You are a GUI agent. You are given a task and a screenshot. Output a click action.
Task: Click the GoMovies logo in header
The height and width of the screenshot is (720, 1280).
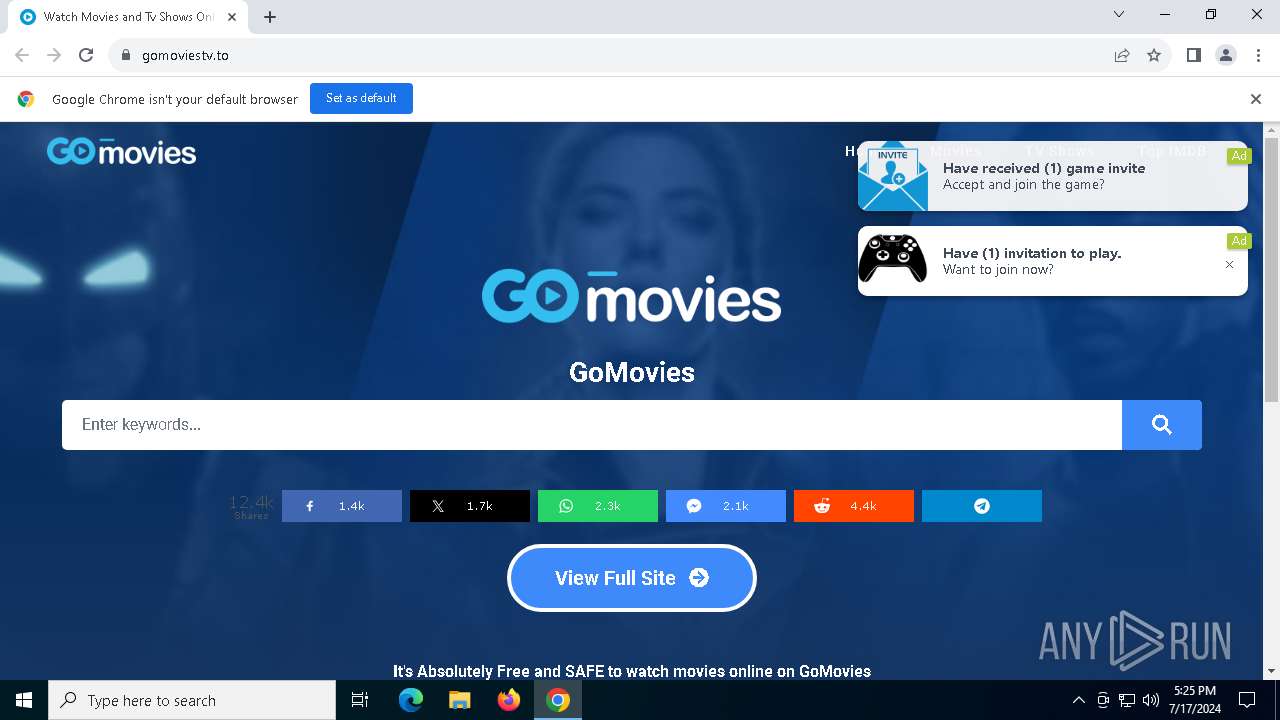(121, 151)
